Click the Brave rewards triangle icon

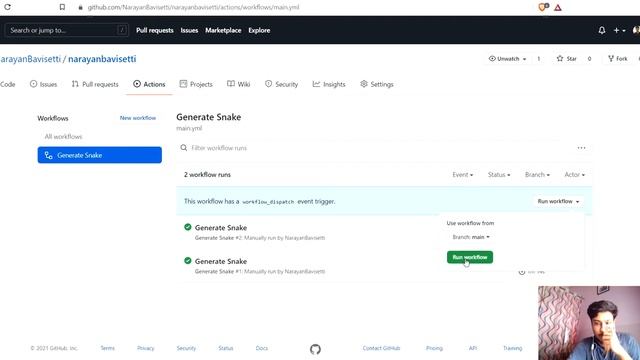[x=558, y=7]
